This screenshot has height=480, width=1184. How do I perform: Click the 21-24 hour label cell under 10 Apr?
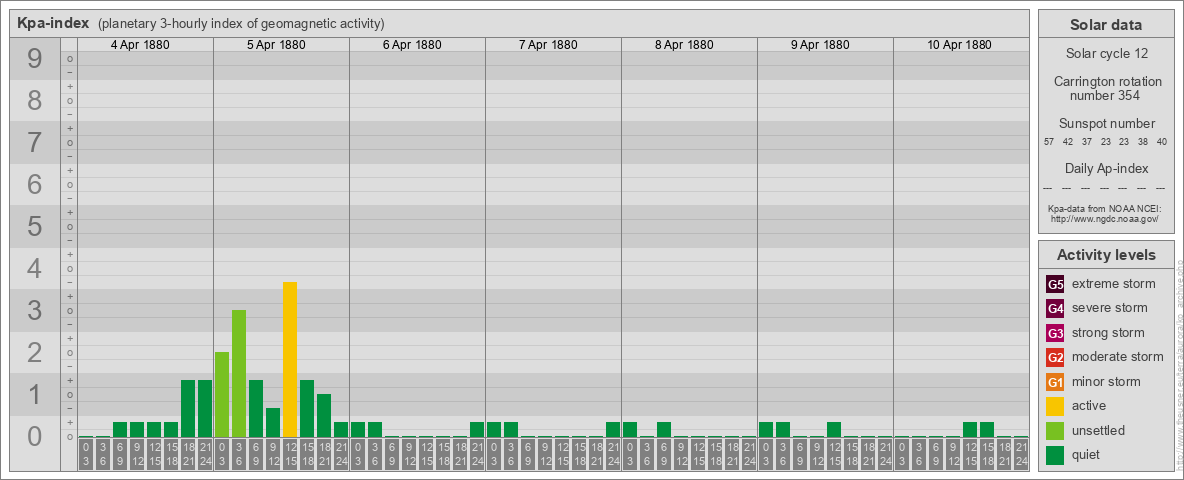(1021, 455)
